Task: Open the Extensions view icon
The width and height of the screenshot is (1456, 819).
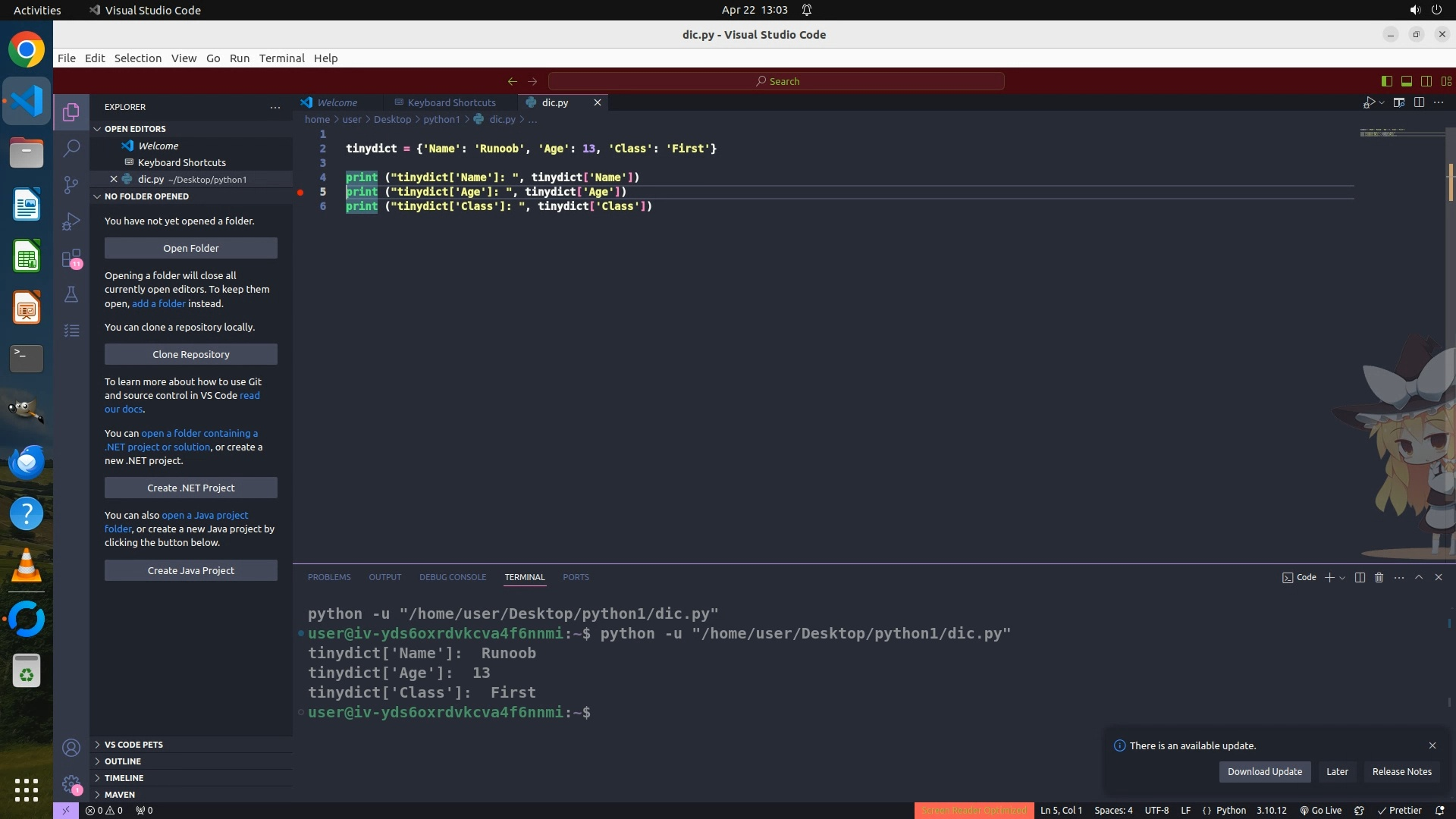Action: [71, 259]
